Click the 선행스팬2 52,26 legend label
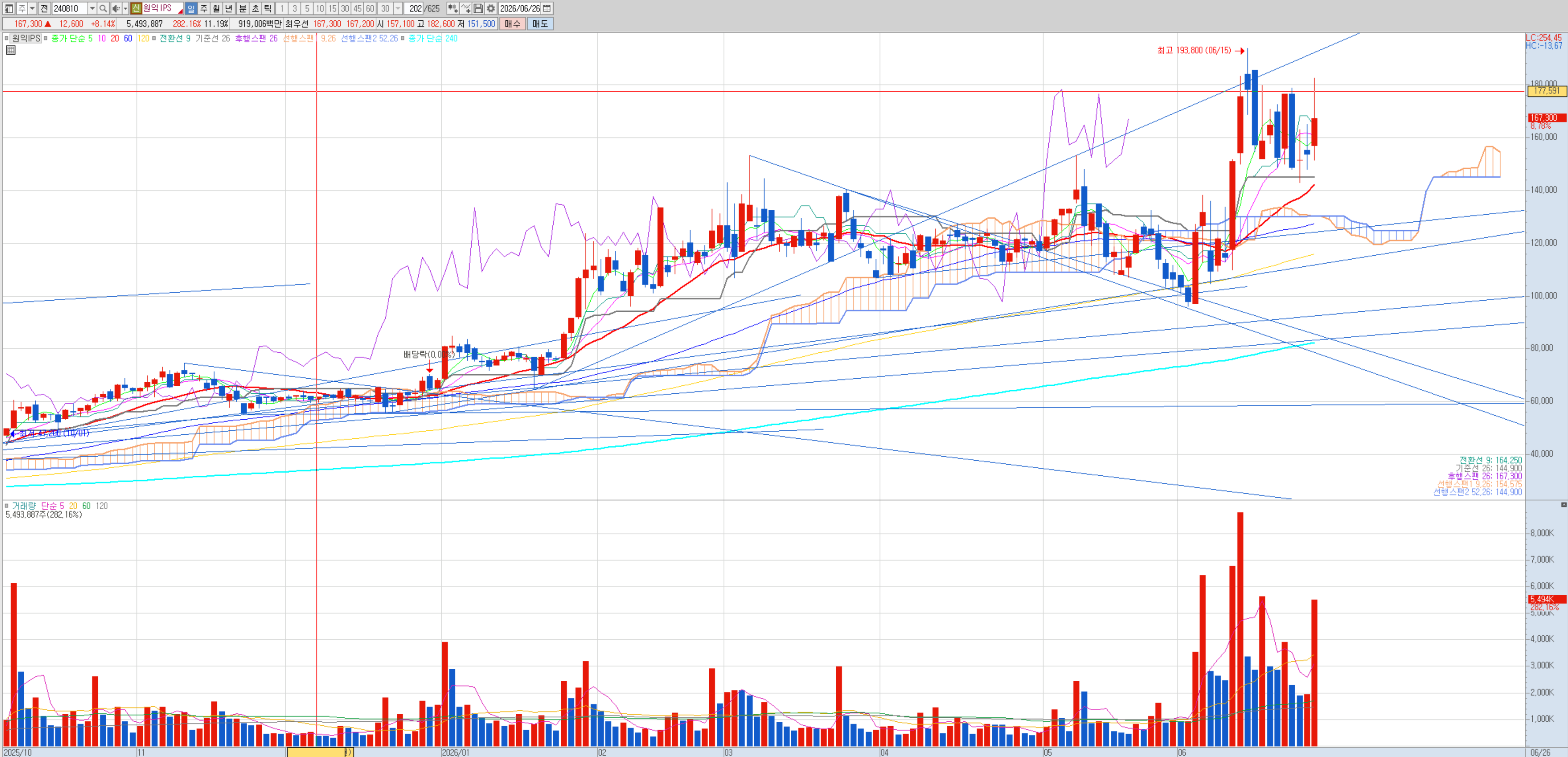The width and height of the screenshot is (1568, 757). click(369, 38)
